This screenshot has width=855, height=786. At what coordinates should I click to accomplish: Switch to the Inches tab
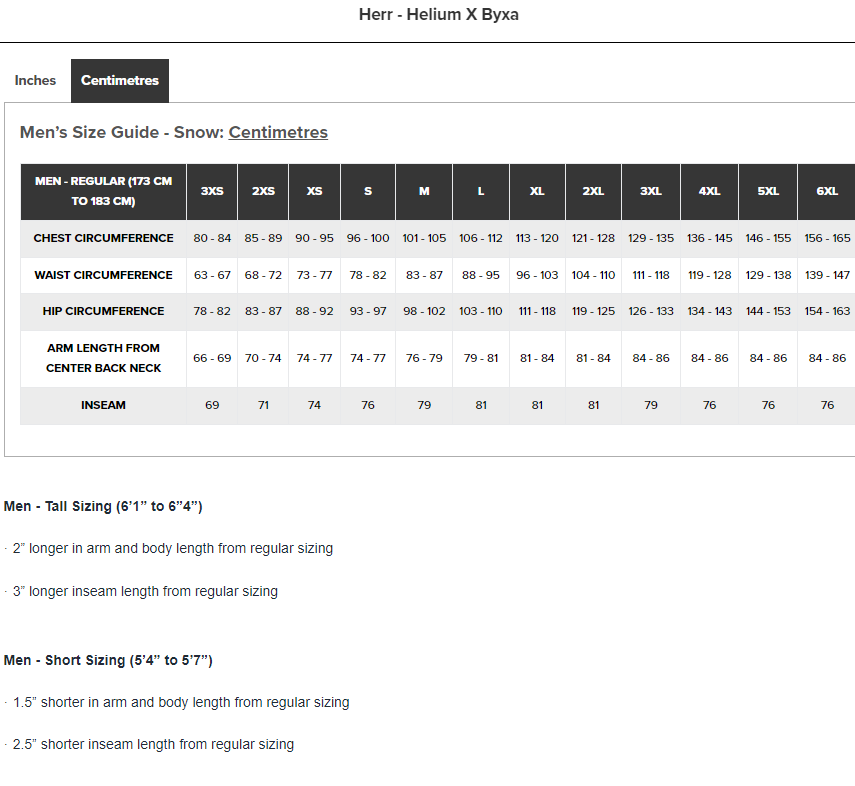[35, 81]
